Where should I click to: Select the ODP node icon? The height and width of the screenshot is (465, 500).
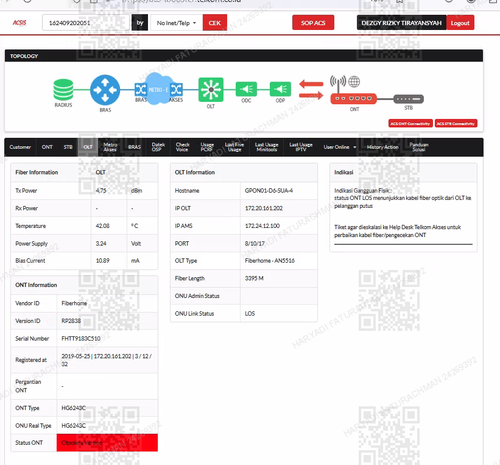280,89
